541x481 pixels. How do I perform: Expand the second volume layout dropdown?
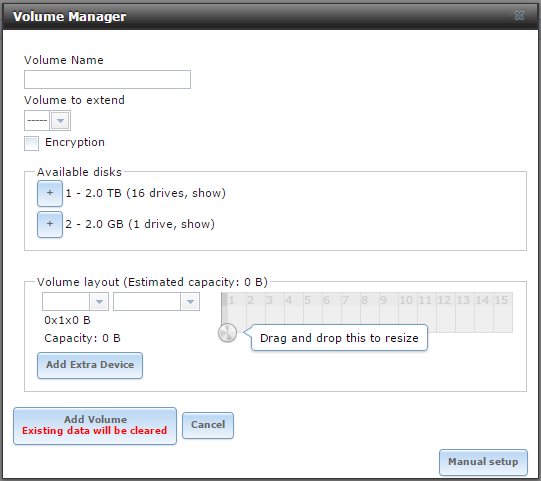click(156, 302)
